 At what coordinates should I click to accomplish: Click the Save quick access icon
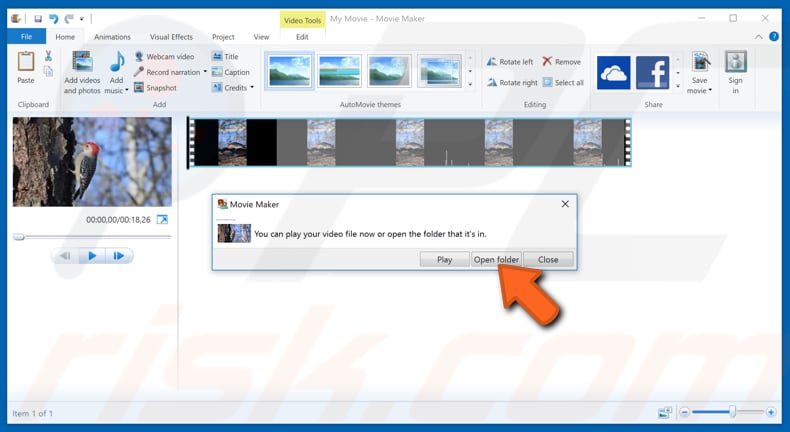(38, 19)
